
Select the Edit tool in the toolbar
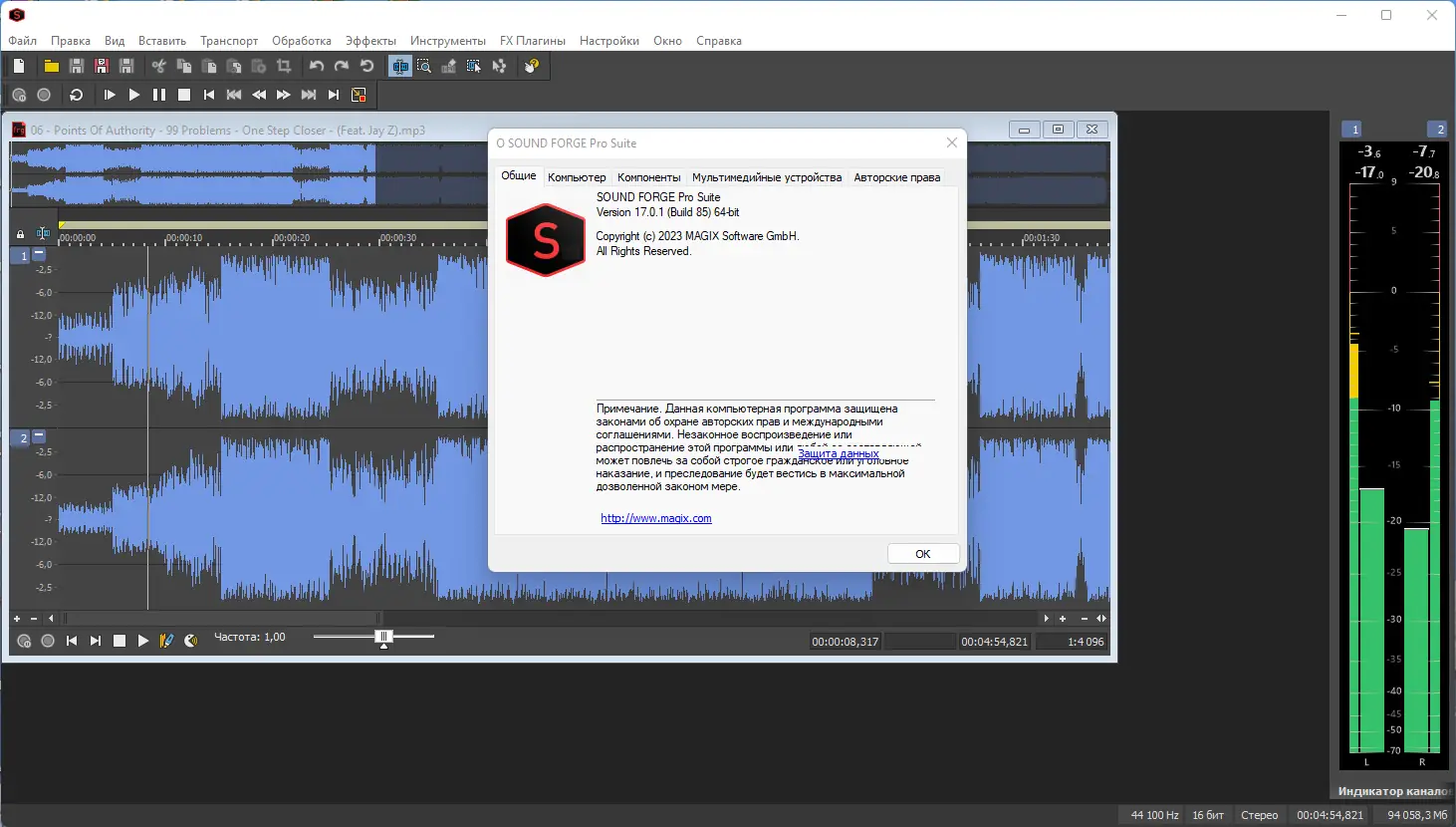pos(401,66)
